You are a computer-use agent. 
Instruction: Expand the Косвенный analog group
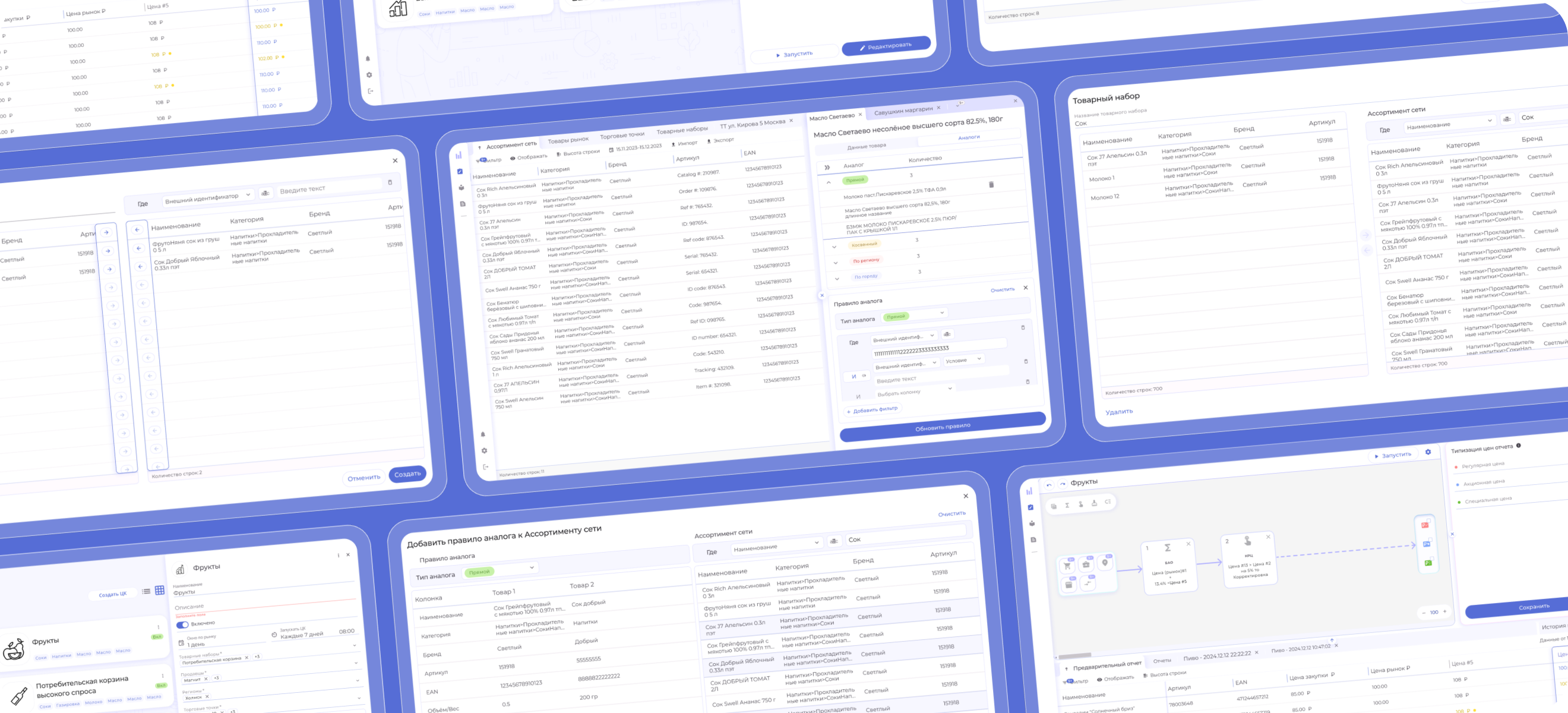834,247
